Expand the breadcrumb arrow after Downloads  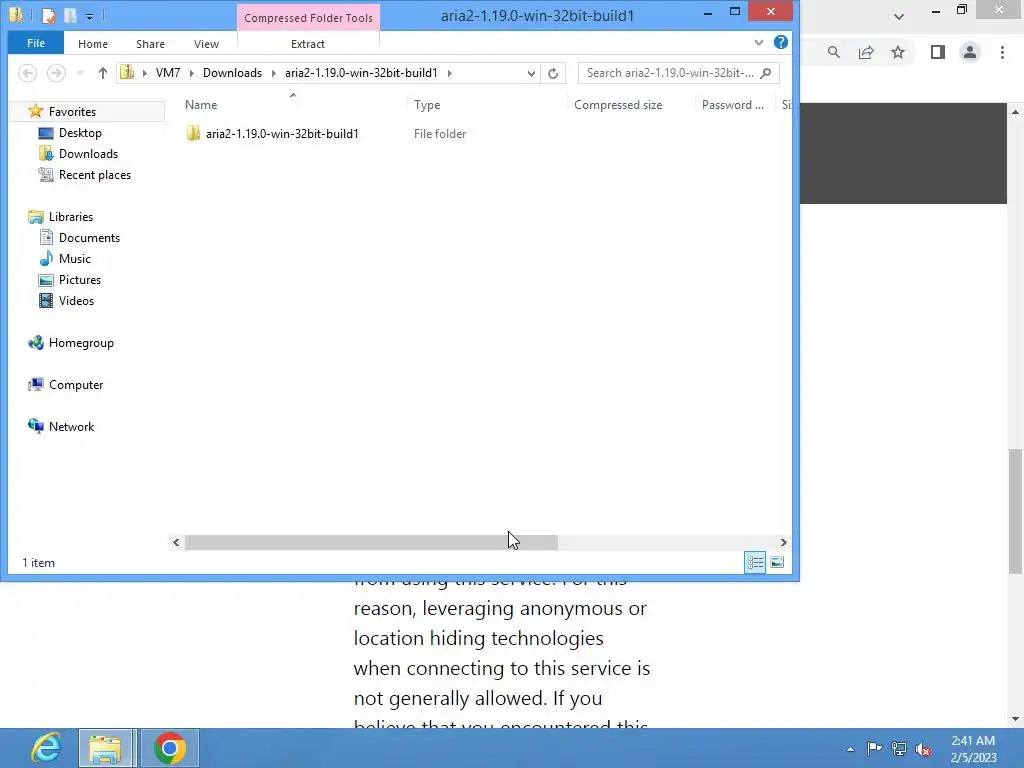pos(274,73)
